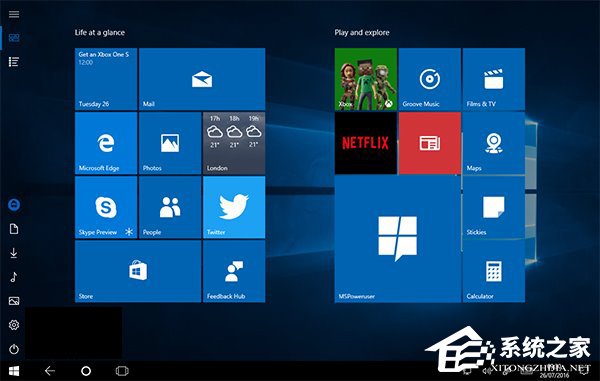This screenshot has height=381, width=600.
Task: Click the Life at a glance heading
Action: [x=100, y=33]
